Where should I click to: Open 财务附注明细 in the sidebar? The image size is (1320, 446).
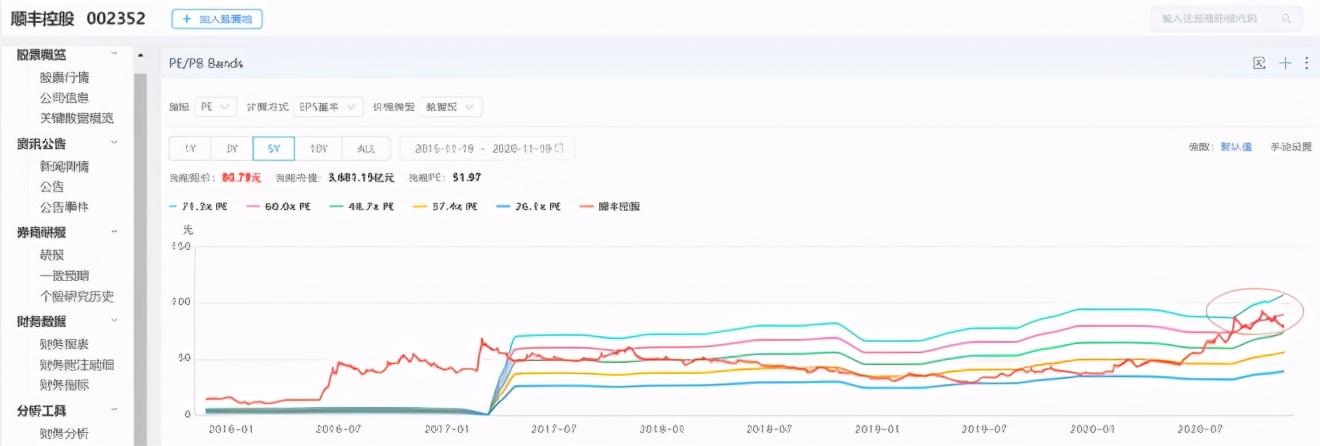(x=76, y=364)
